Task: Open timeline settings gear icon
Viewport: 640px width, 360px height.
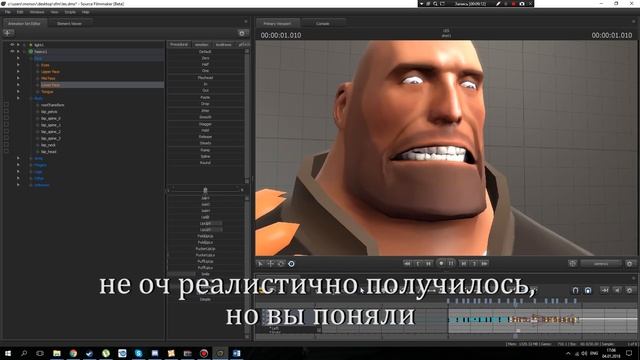Action: tap(630, 290)
